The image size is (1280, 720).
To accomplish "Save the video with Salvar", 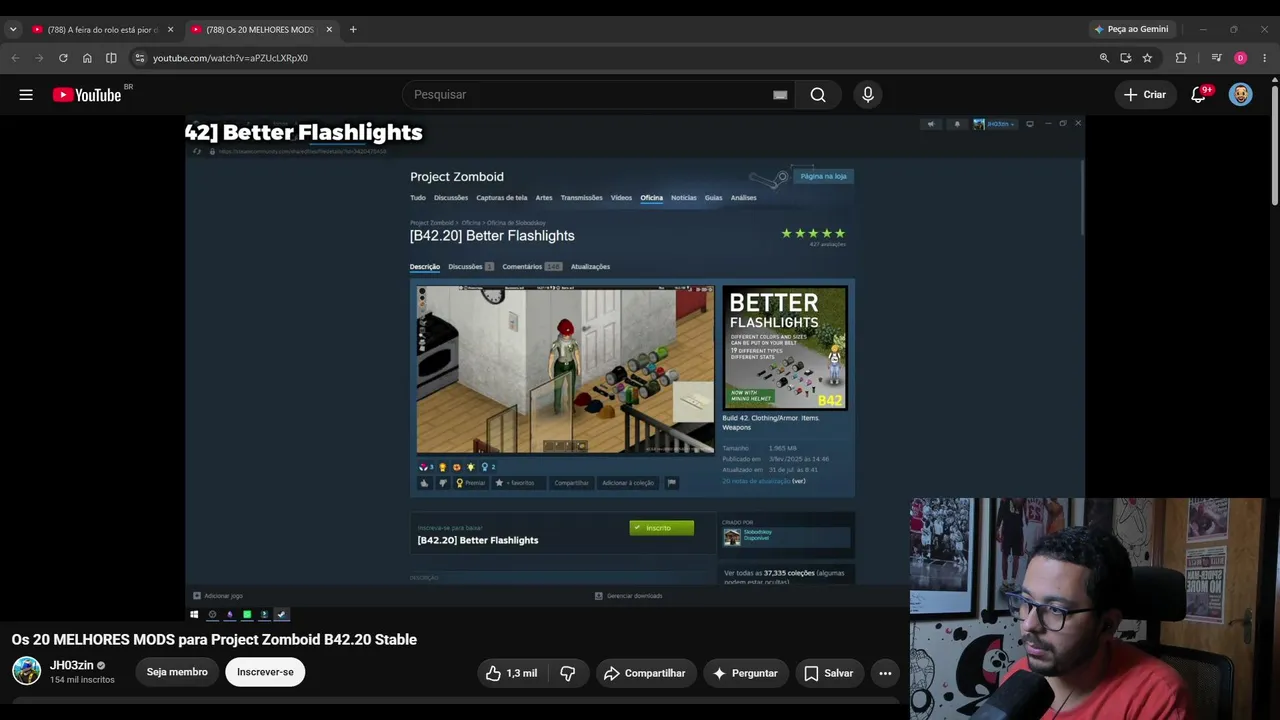I will [828, 673].
